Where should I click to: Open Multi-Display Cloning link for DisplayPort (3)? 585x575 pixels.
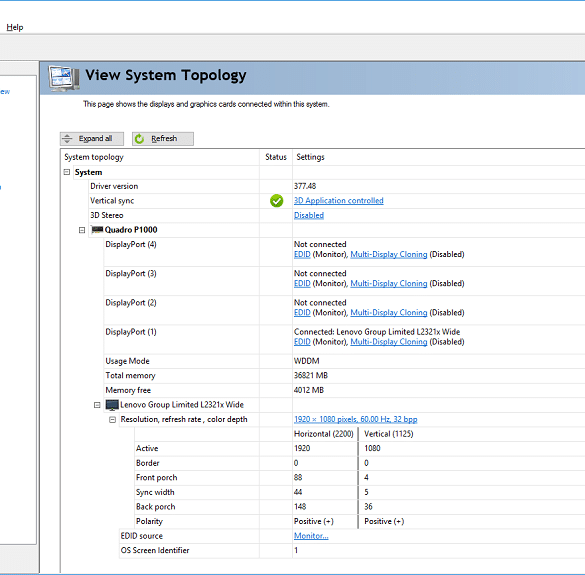coord(389,284)
